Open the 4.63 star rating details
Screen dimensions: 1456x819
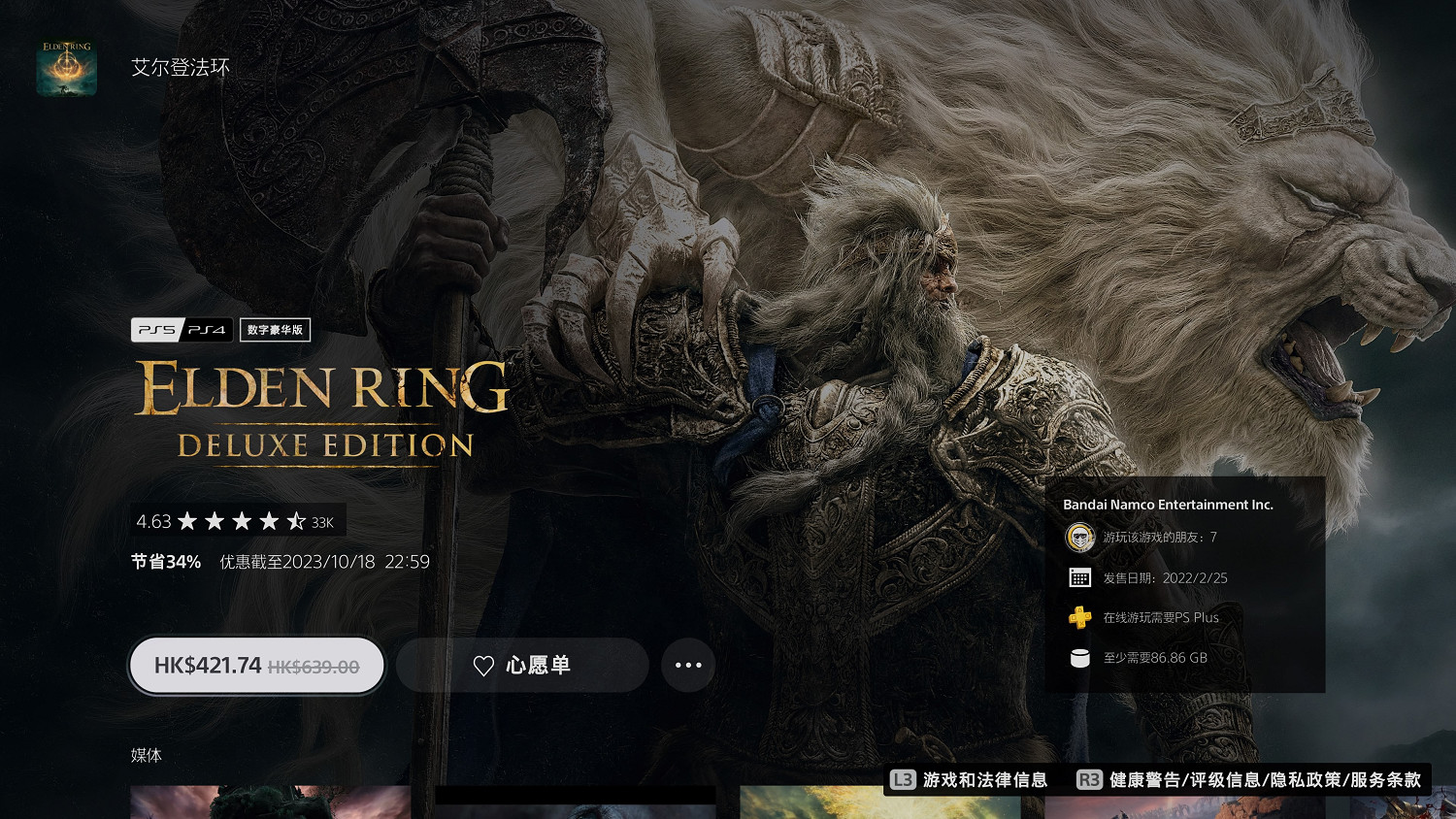pos(238,521)
